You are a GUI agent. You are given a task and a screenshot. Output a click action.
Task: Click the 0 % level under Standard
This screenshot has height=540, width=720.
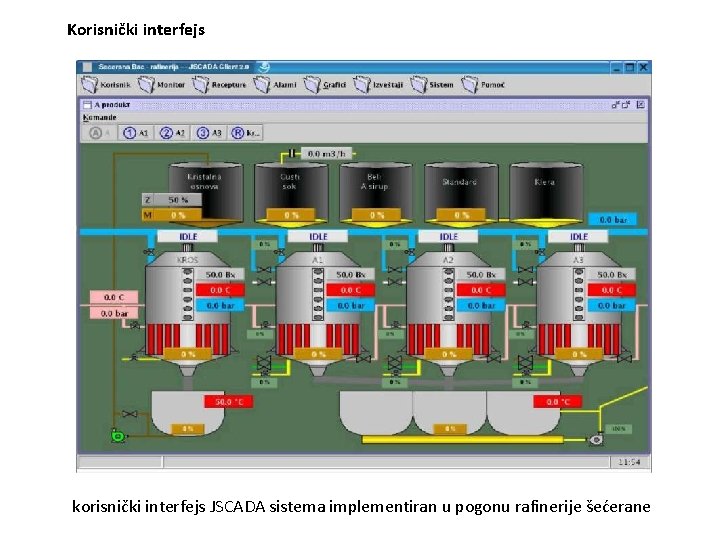(461, 215)
